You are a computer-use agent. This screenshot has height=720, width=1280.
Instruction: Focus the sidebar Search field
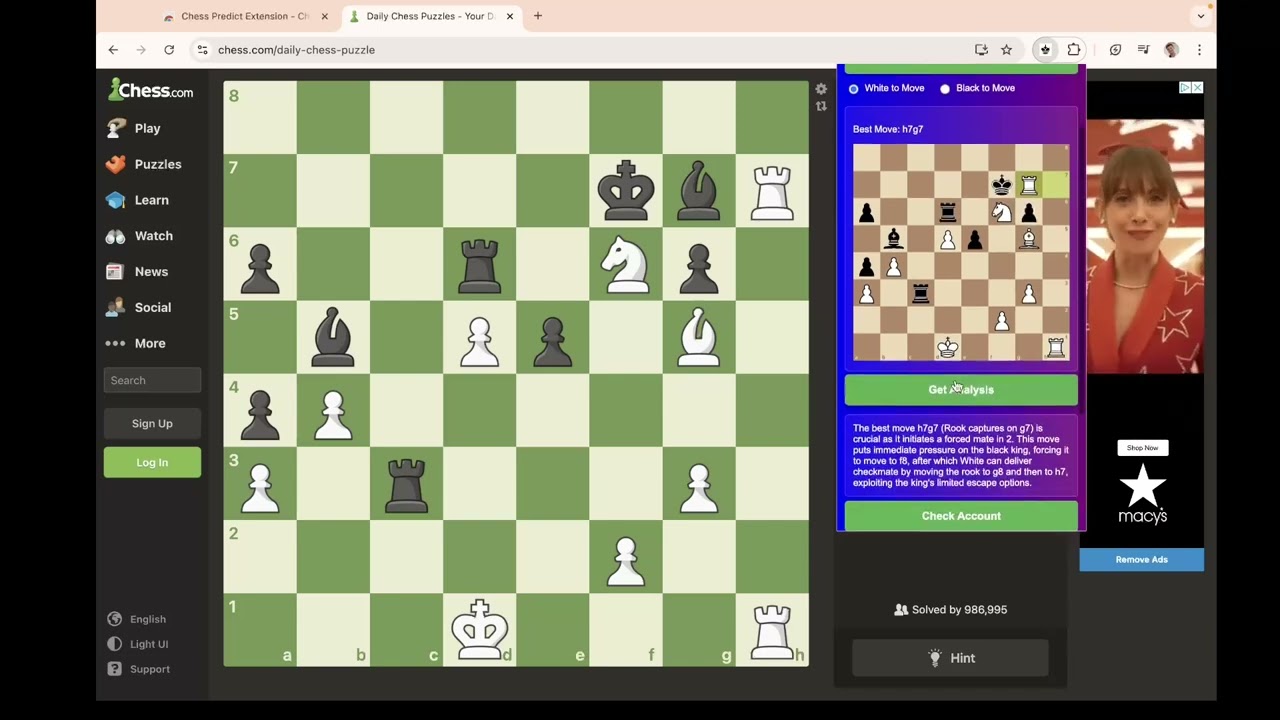pyautogui.click(x=152, y=380)
